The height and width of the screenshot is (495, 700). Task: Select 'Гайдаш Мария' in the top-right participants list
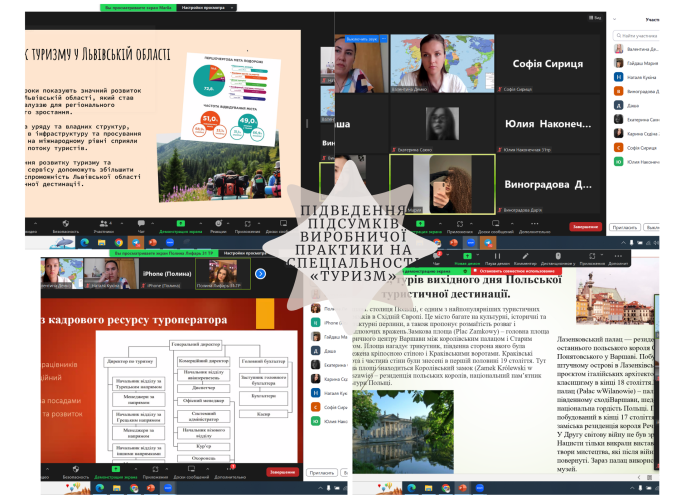(x=636, y=63)
